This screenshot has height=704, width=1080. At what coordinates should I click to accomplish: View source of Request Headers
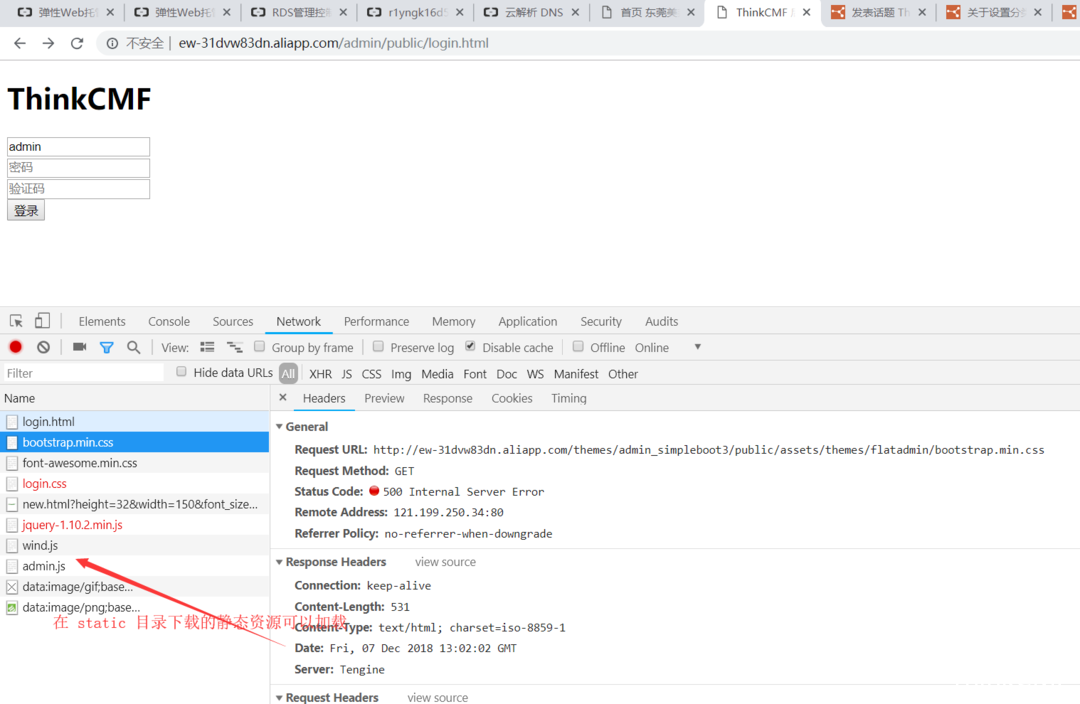(x=437, y=698)
